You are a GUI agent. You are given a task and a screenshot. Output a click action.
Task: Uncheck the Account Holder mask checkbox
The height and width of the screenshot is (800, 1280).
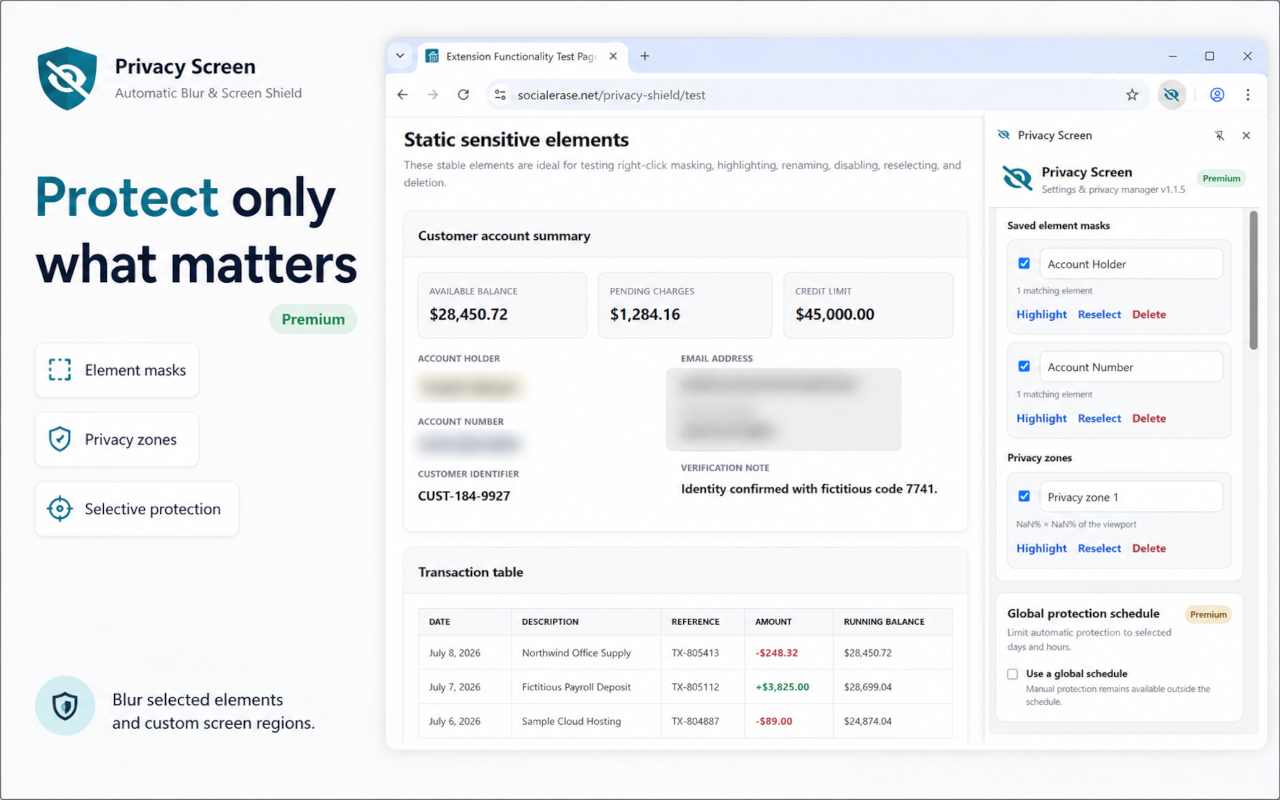coord(1024,264)
